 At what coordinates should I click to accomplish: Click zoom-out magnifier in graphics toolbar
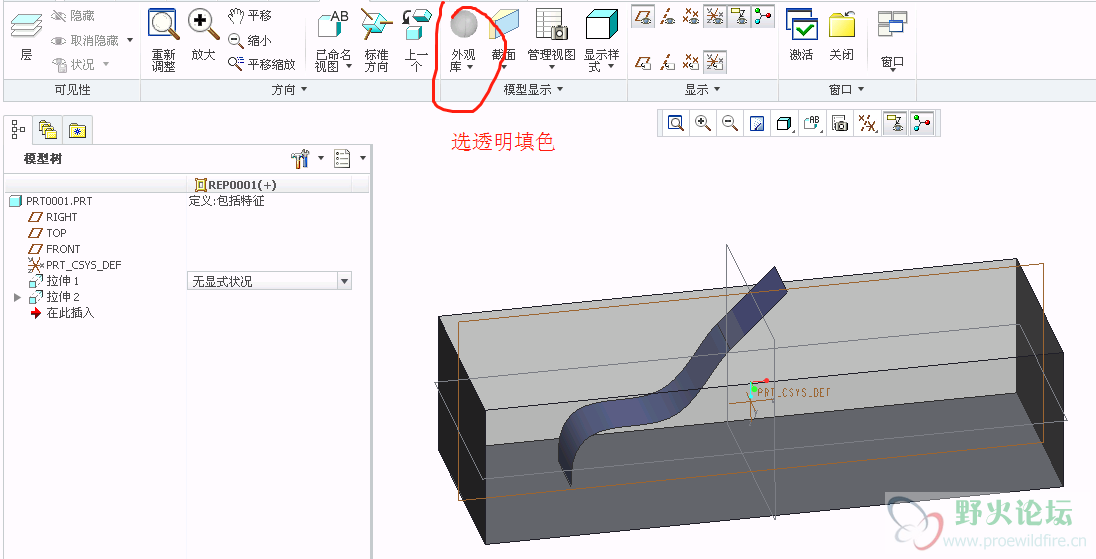coord(730,124)
